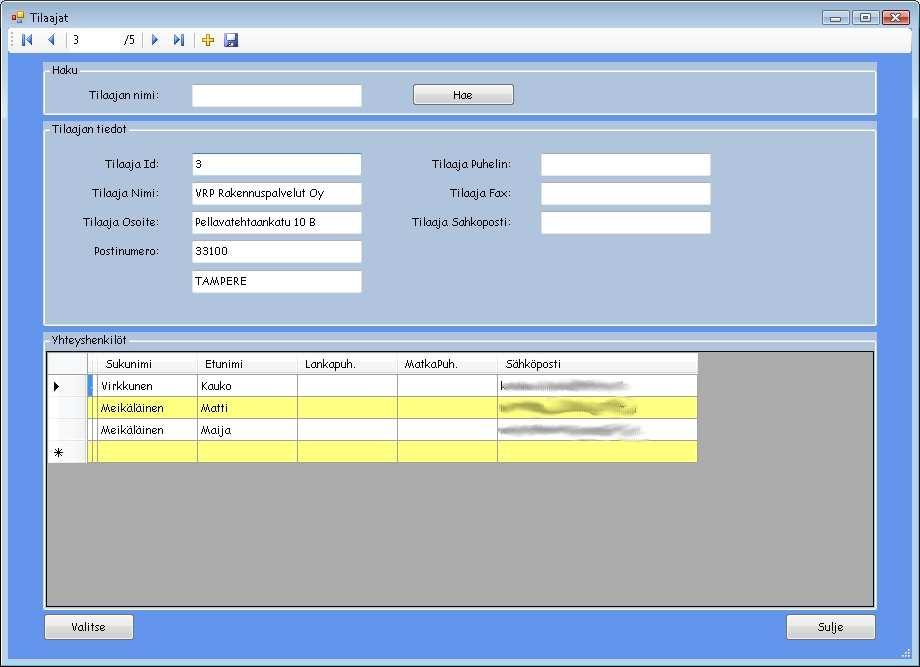
Task: Add new record with plus icon
Action: [x=208, y=40]
